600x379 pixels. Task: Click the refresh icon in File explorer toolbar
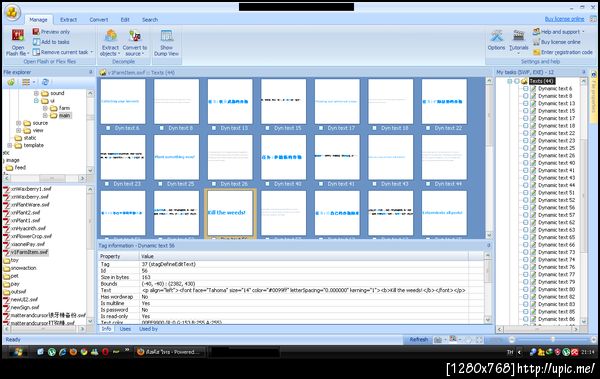45,82
